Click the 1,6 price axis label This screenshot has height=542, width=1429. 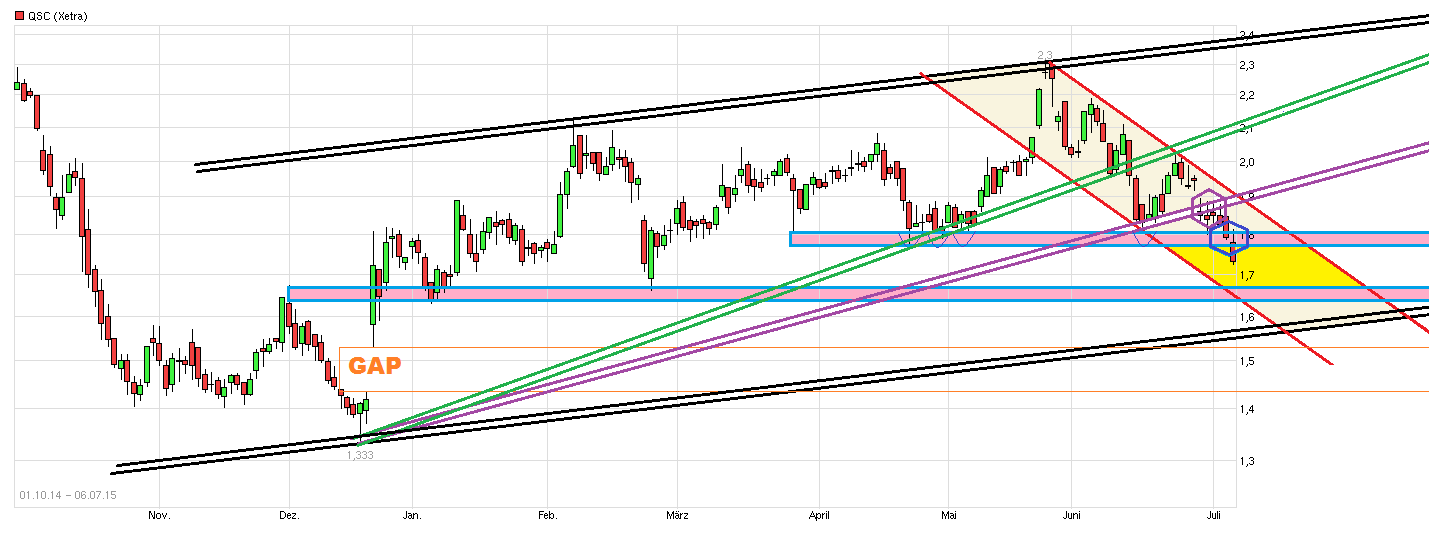[1246, 317]
